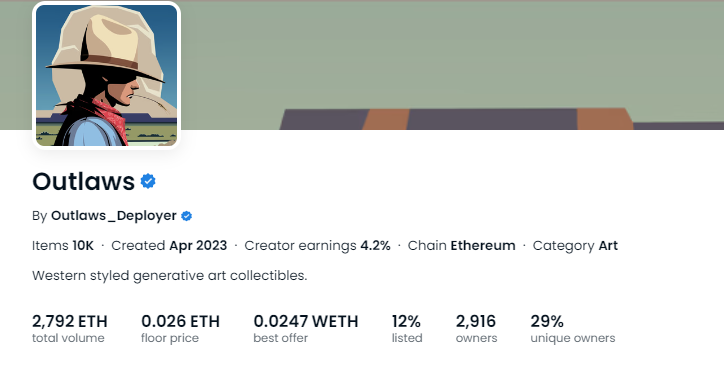The height and width of the screenshot is (366, 724).
Task: Open the Outlaws_Deployer creator profile link
Action: [x=114, y=216]
